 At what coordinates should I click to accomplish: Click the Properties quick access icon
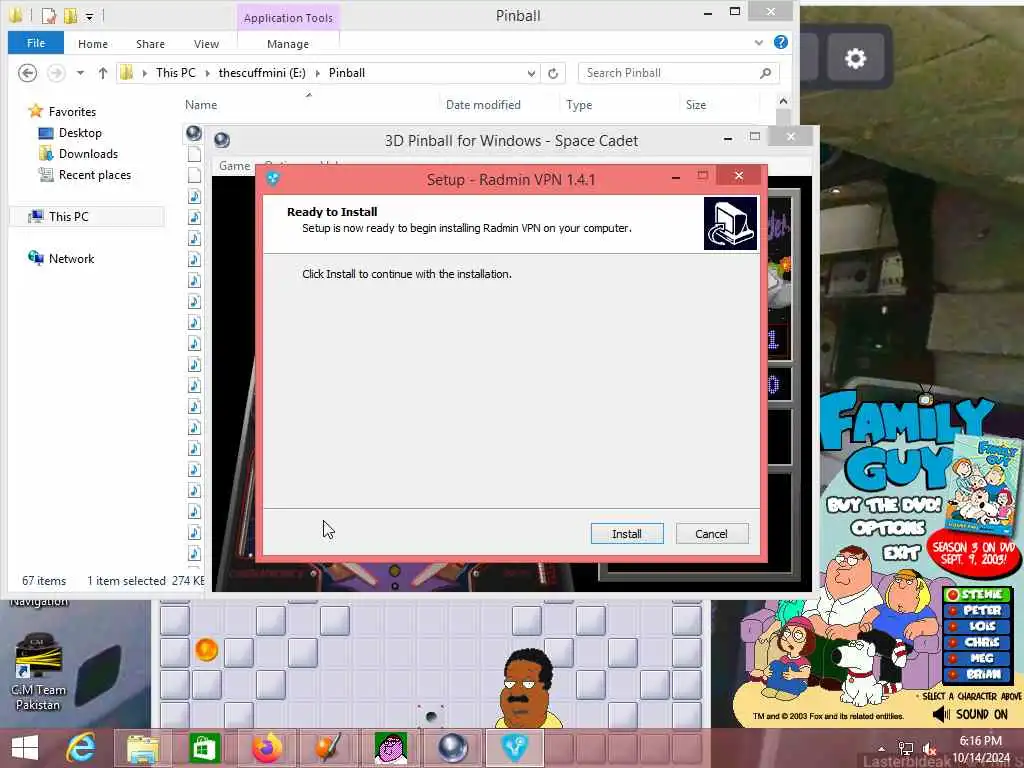pyautogui.click(x=49, y=15)
